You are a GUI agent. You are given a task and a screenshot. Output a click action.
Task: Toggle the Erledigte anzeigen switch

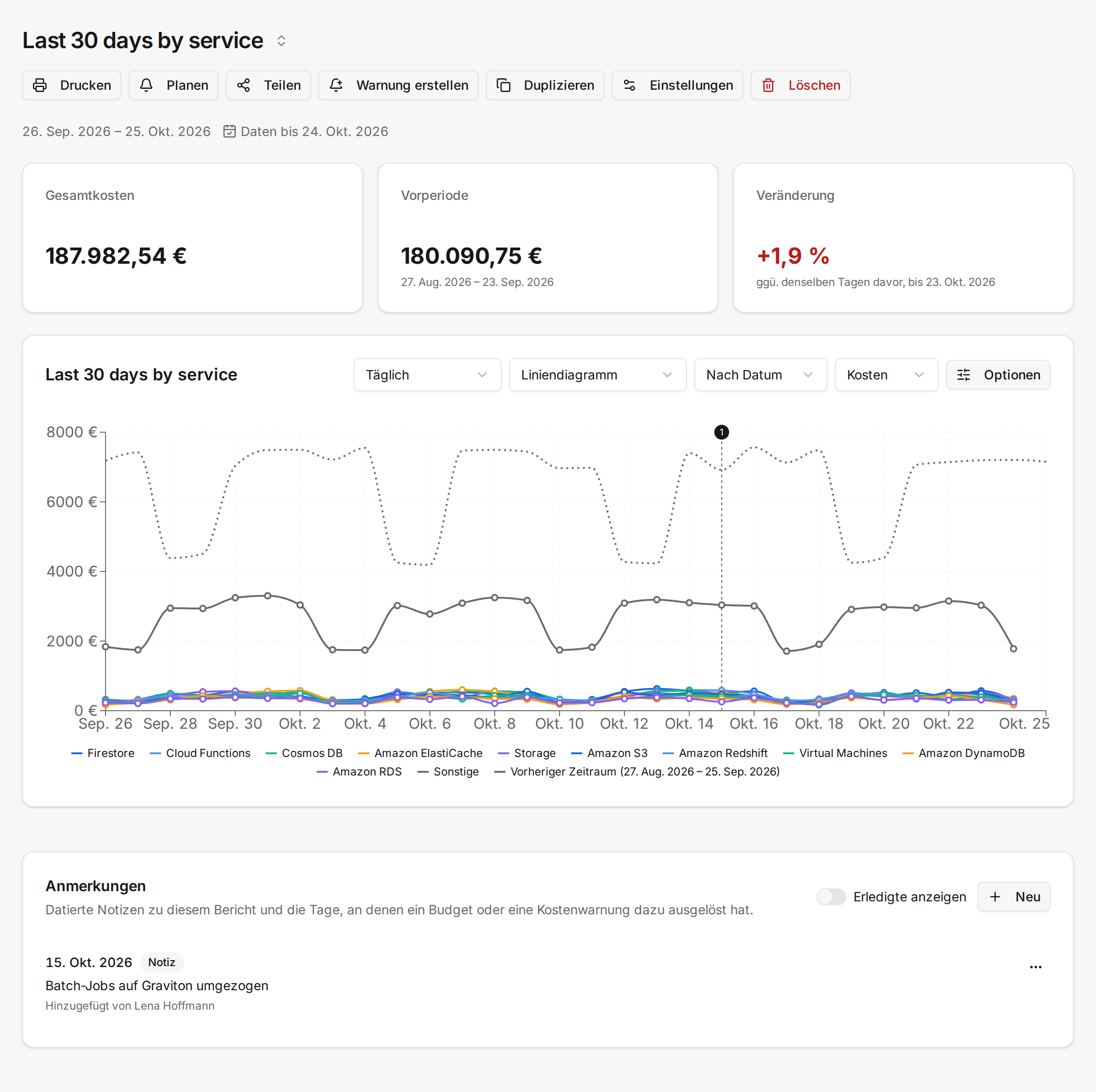tap(830, 897)
